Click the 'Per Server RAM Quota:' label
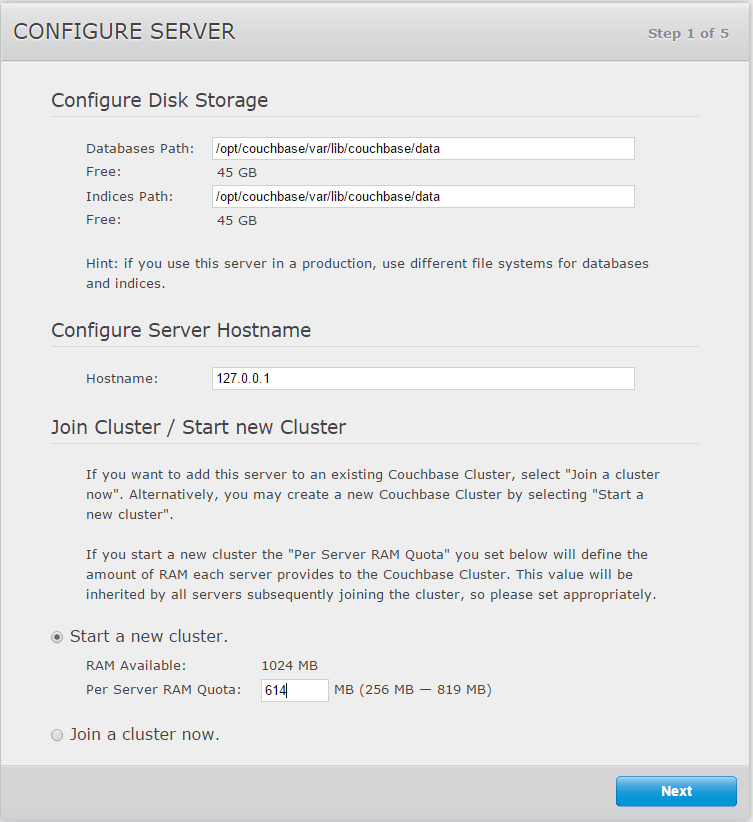The height and width of the screenshot is (822, 753). click(163, 689)
